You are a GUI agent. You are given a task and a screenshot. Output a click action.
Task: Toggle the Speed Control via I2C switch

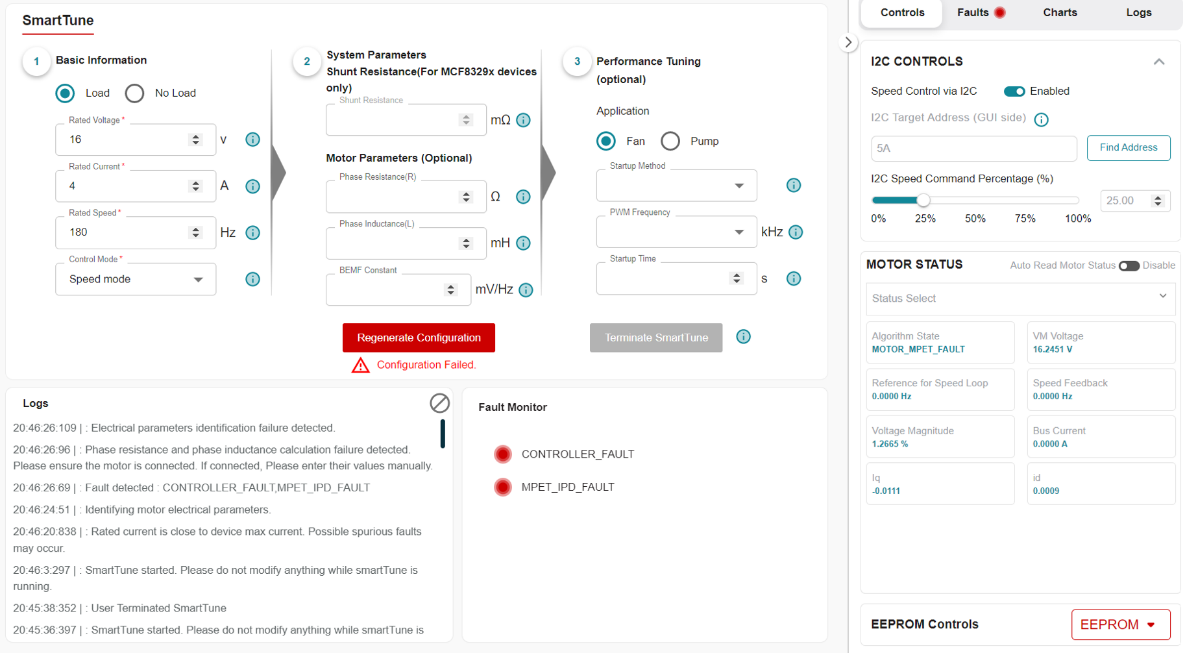[x=1014, y=91]
